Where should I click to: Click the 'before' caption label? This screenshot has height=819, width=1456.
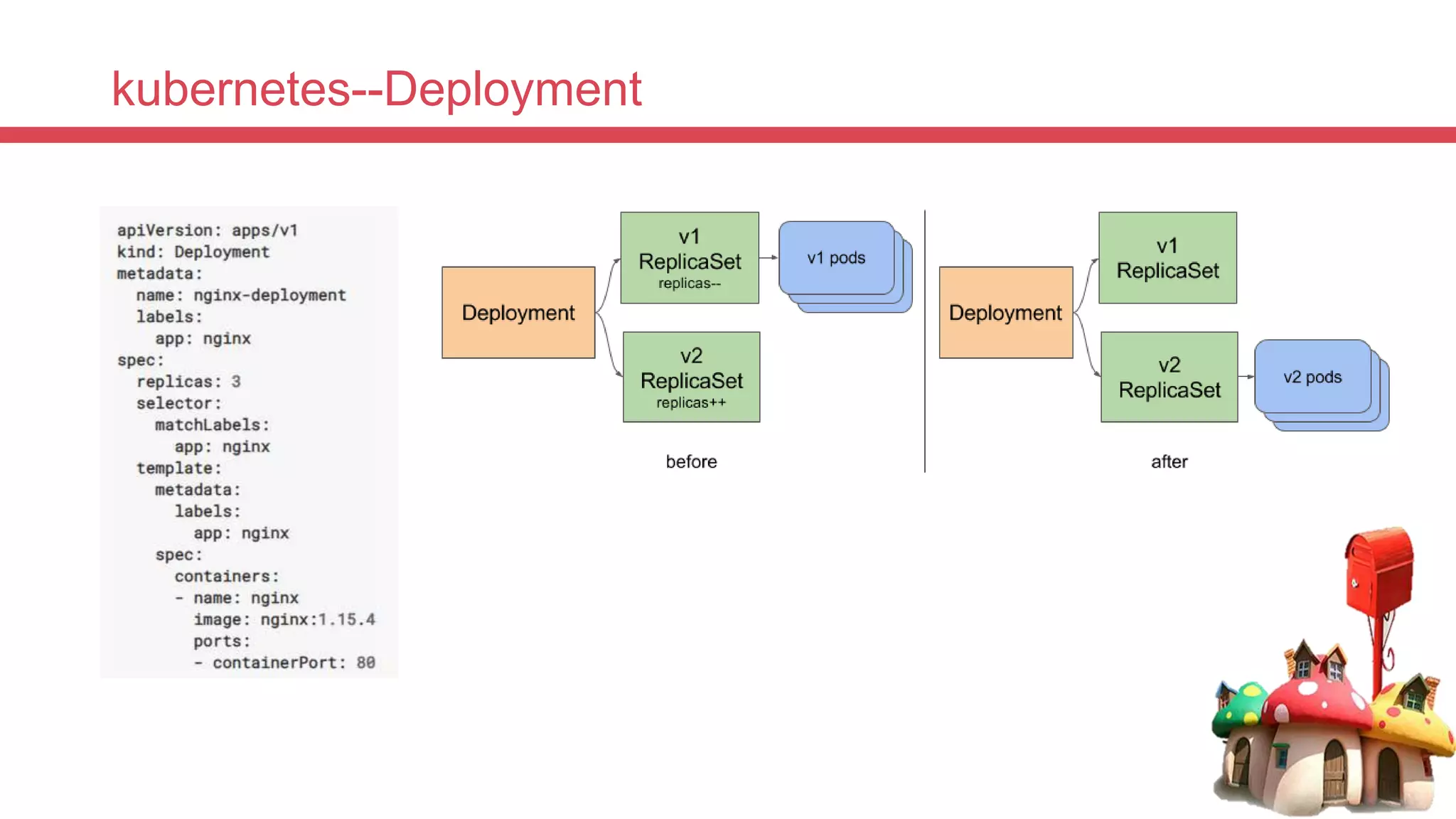[691, 462]
